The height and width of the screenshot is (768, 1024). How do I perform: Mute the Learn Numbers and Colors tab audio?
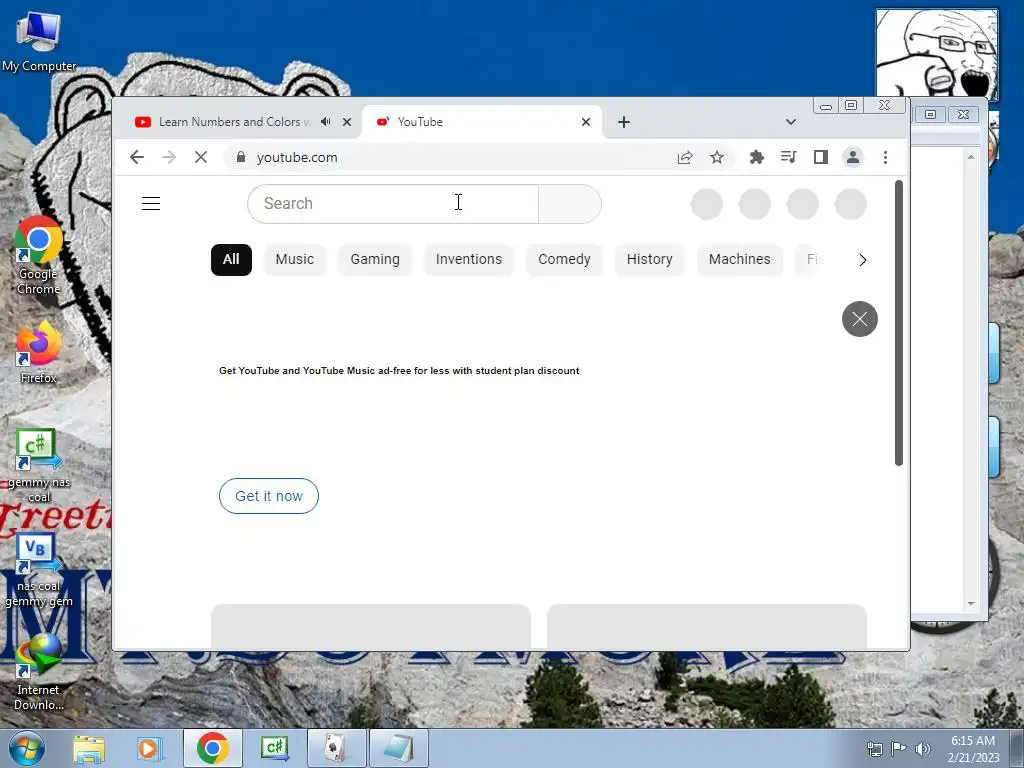coord(325,121)
